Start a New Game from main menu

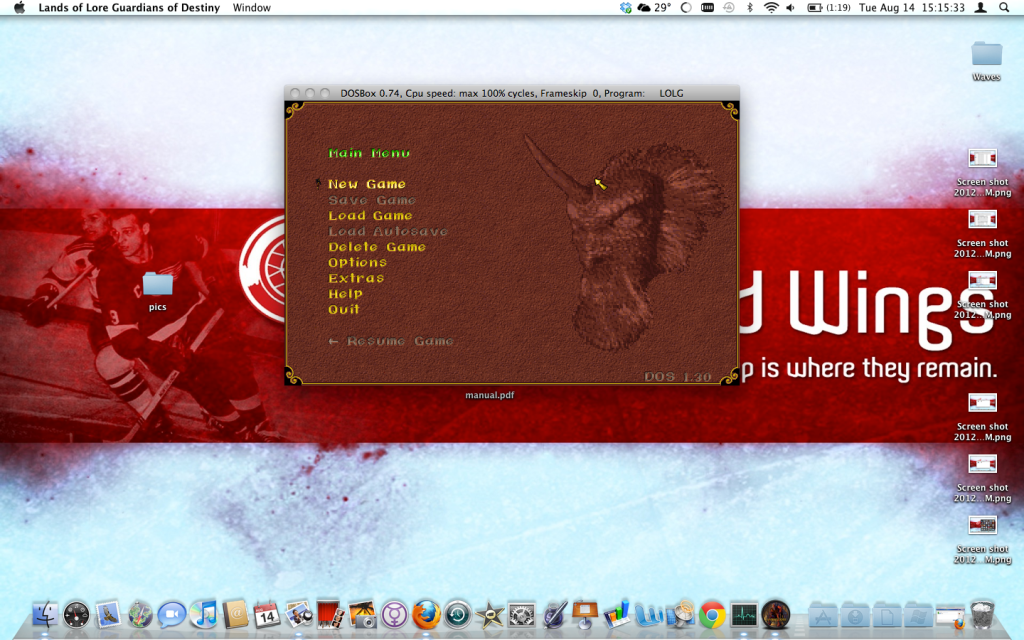point(367,184)
